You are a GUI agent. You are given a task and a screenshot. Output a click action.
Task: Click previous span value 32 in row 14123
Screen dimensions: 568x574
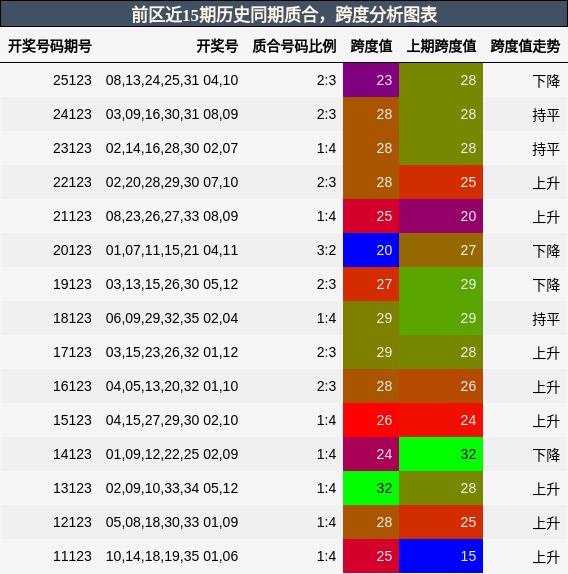[441, 454]
